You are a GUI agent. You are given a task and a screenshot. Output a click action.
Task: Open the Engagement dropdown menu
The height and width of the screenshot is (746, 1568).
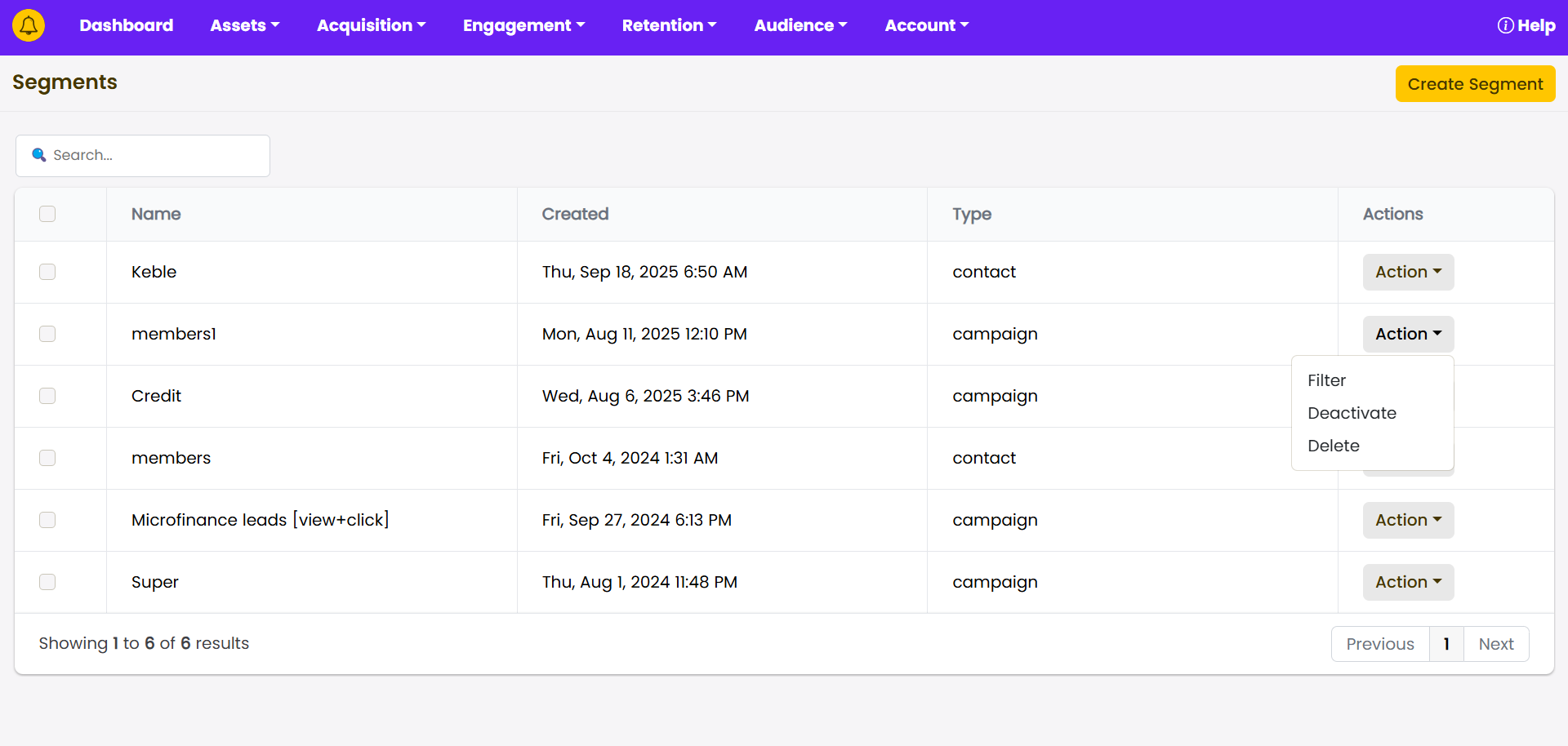click(523, 25)
